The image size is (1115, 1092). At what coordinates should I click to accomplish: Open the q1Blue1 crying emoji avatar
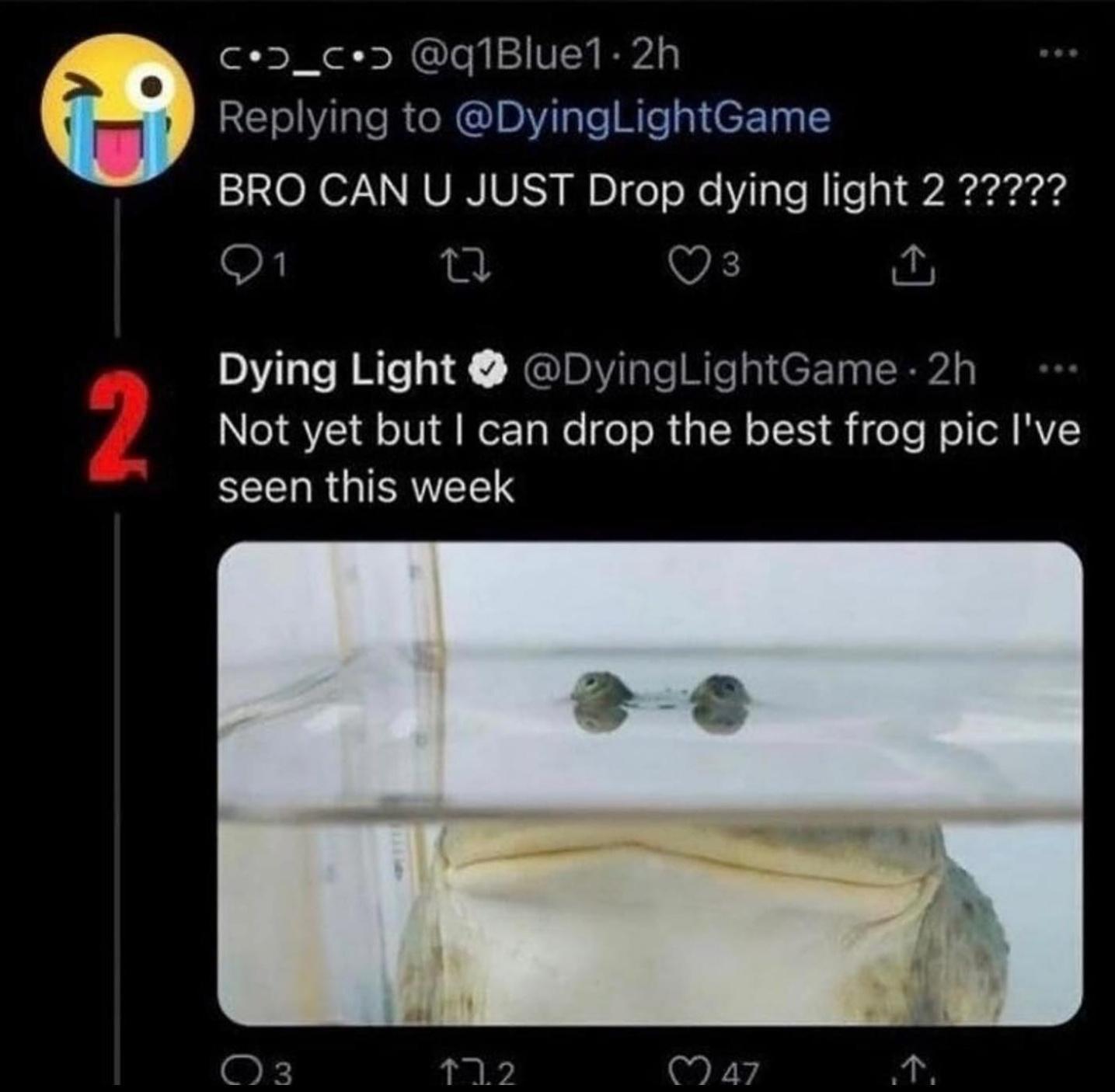click(x=117, y=110)
